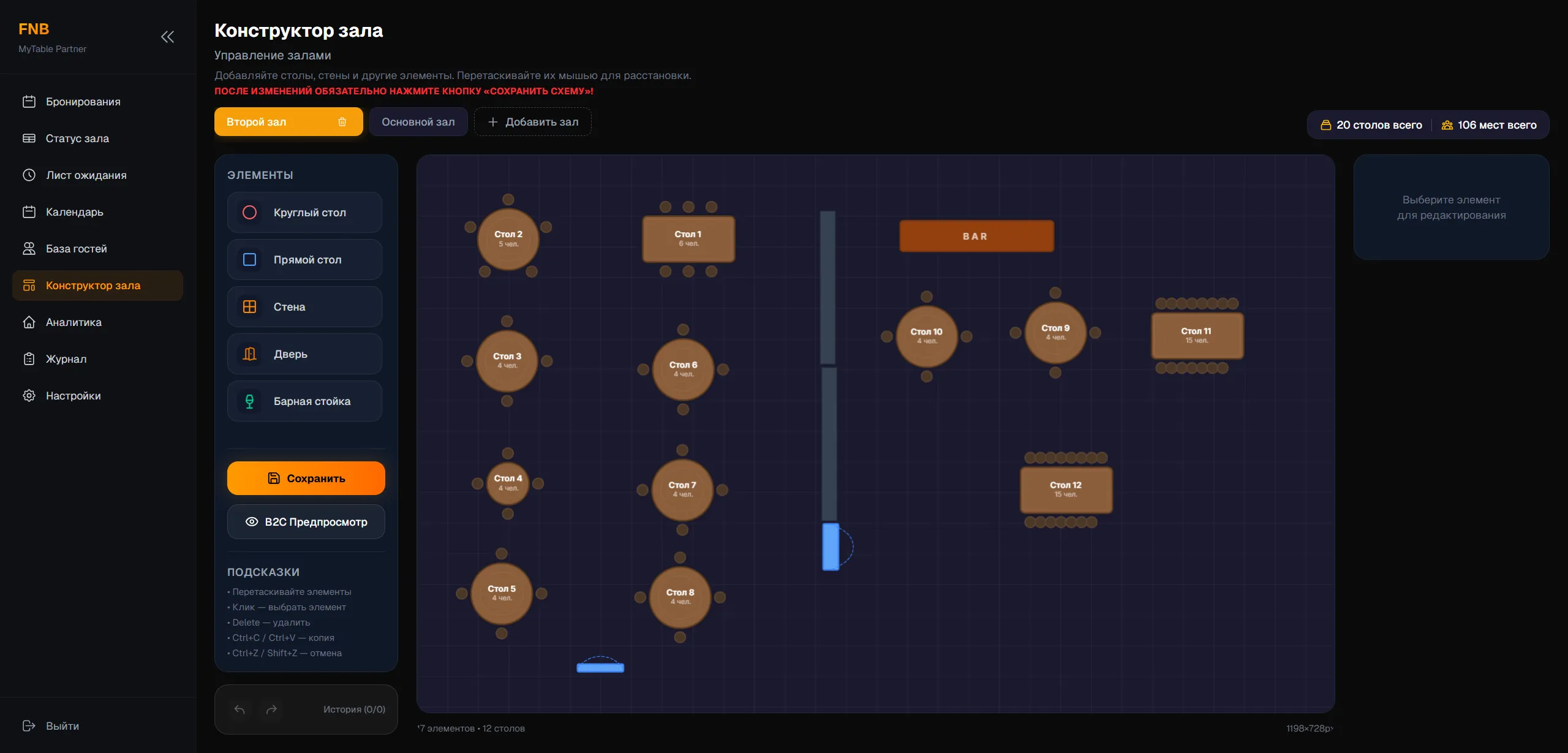The image size is (1568, 753).
Task: Add a Прямой стол element
Action: (x=304, y=260)
